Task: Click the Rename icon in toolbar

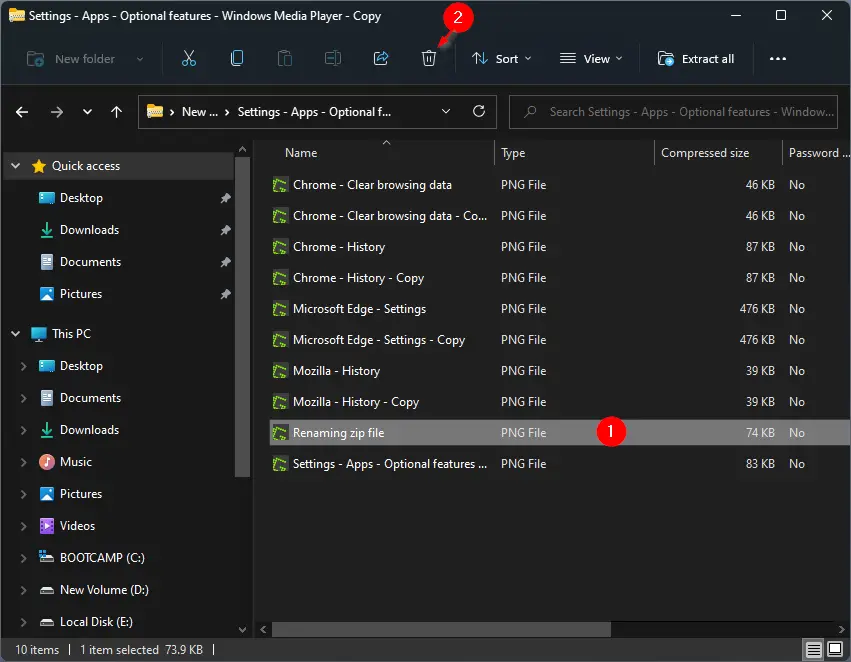Action: (x=333, y=59)
